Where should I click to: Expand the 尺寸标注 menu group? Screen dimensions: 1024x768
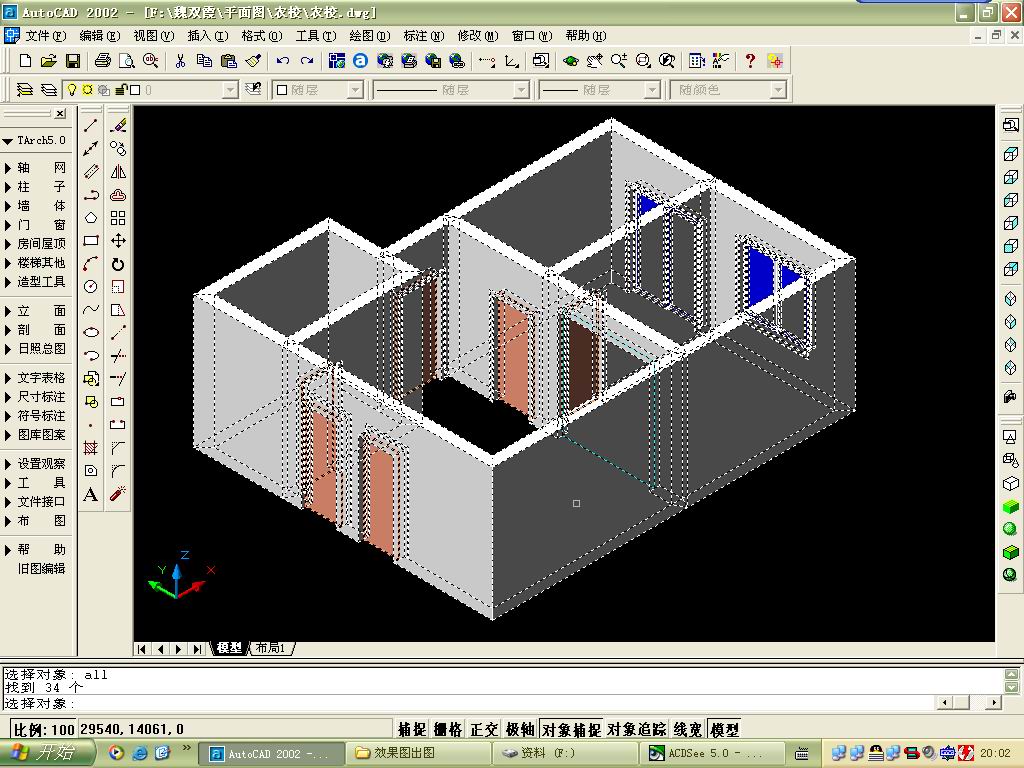coord(36,396)
